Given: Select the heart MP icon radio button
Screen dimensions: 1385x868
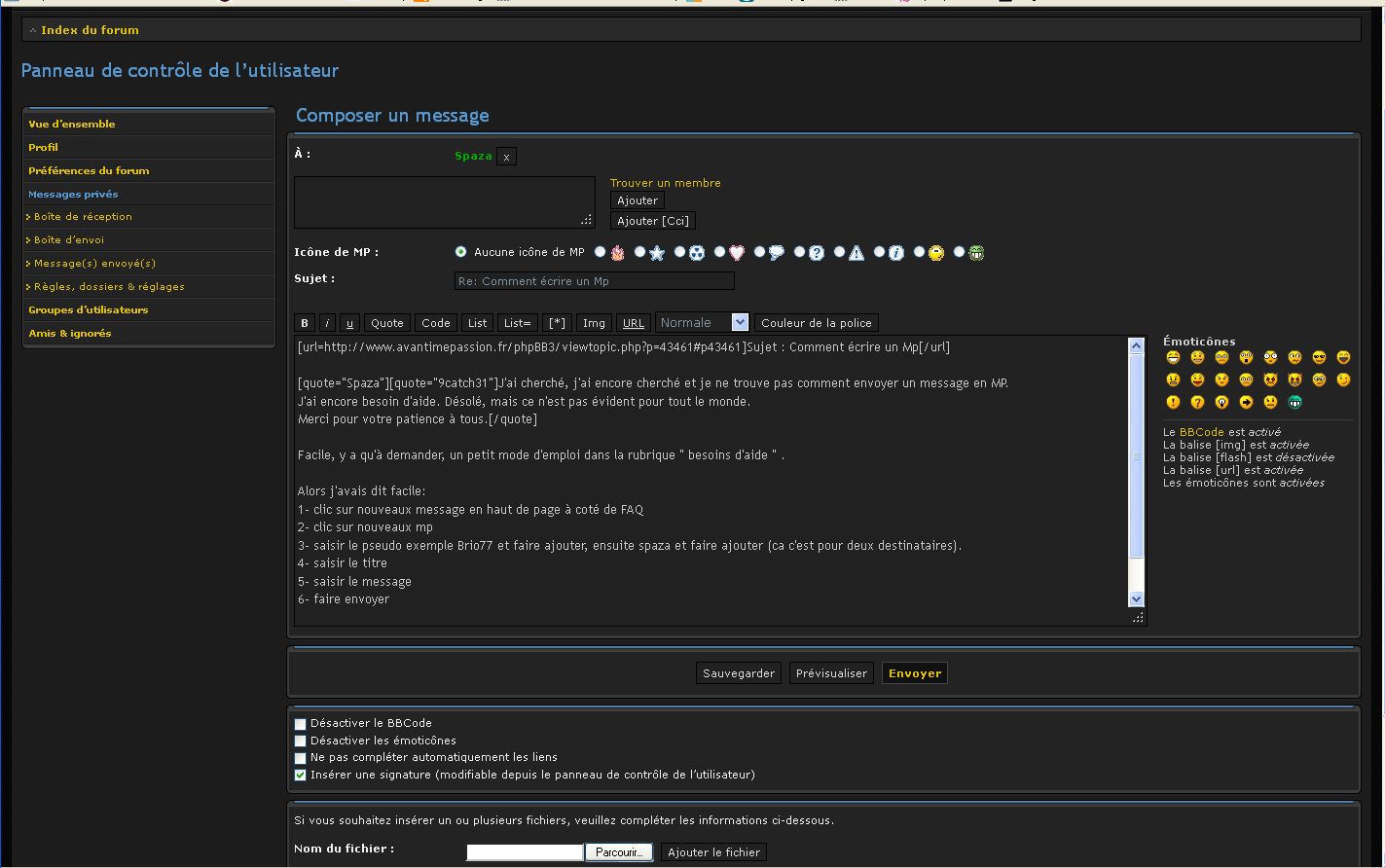Looking at the screenshot, I should (719, 252).
